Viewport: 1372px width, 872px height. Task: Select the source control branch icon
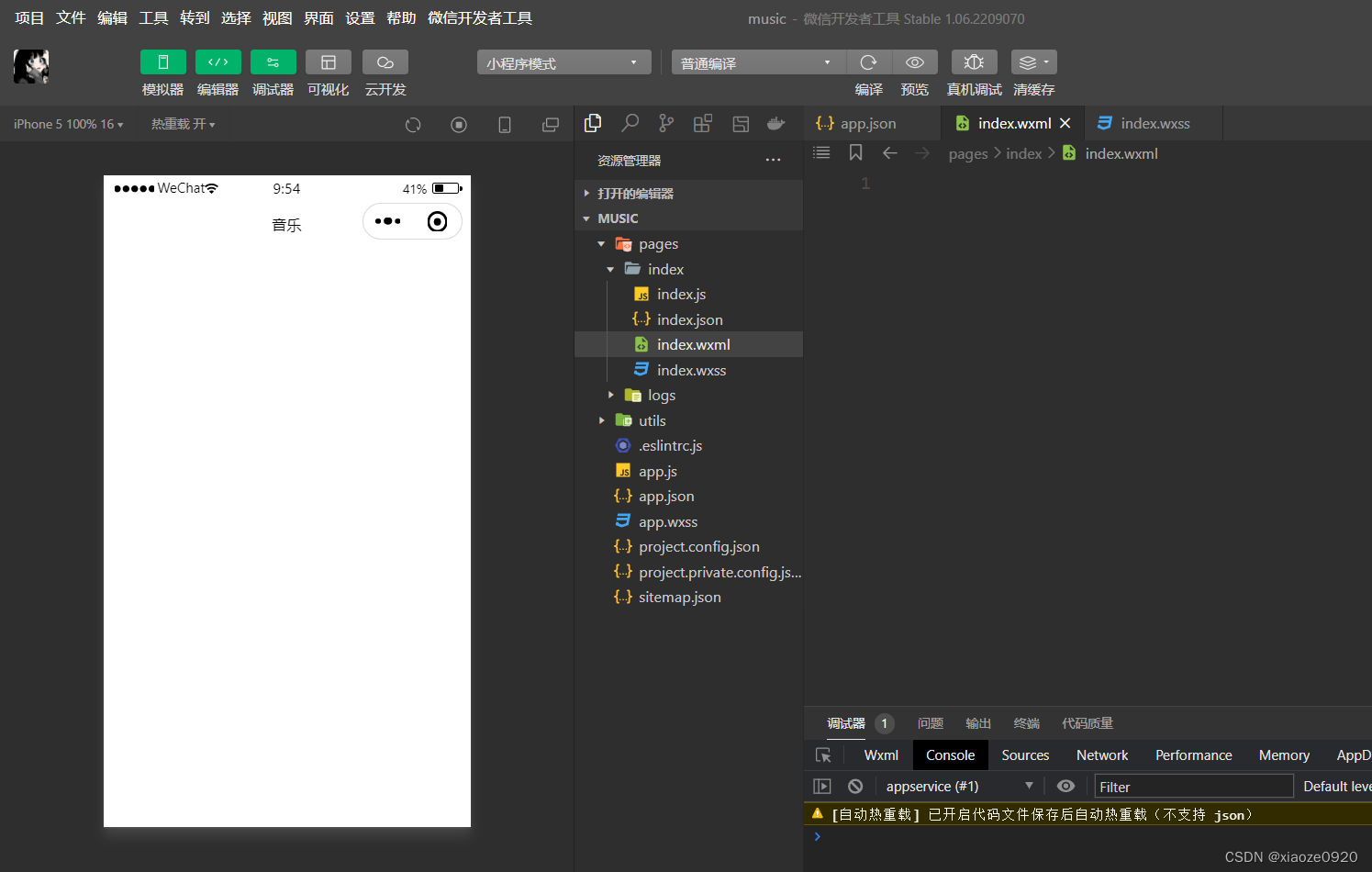point(666,123)
